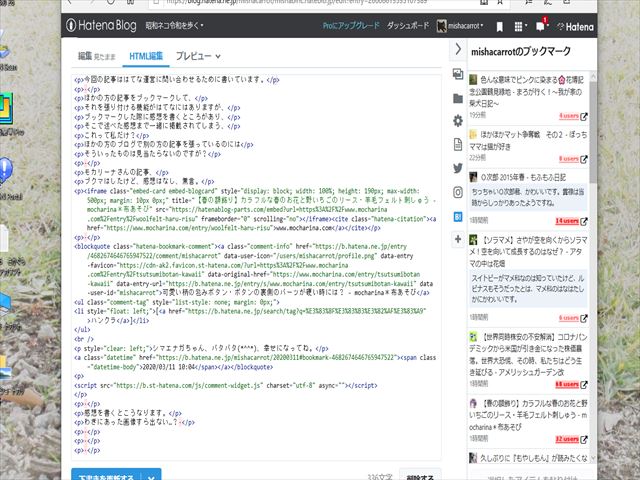This screenshot has width=640, height=480.
Task: Open the プレビュー tab dropdown
Action: tap(198, 56)
